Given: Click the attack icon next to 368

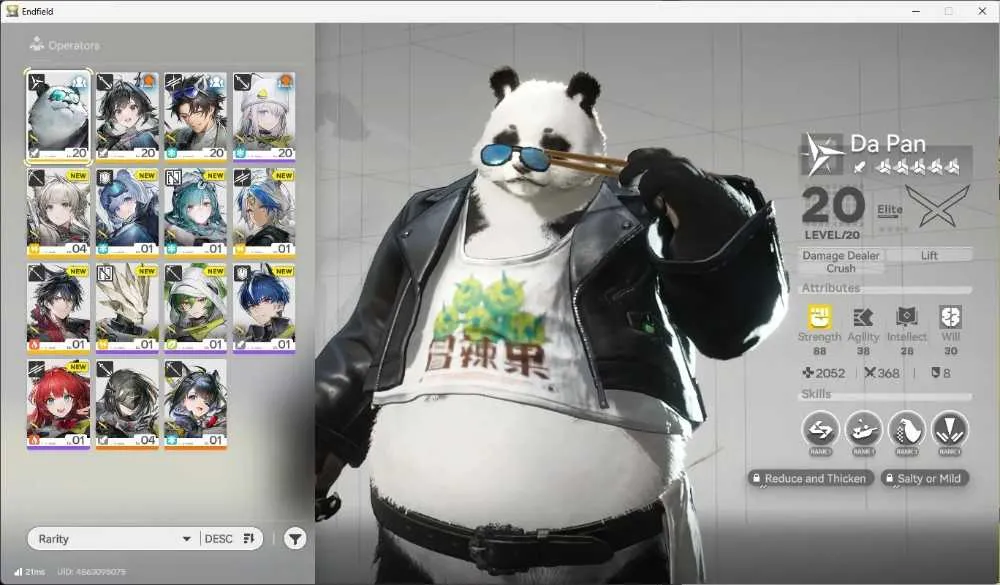Looking at the screenshot, I should (870, 373).
